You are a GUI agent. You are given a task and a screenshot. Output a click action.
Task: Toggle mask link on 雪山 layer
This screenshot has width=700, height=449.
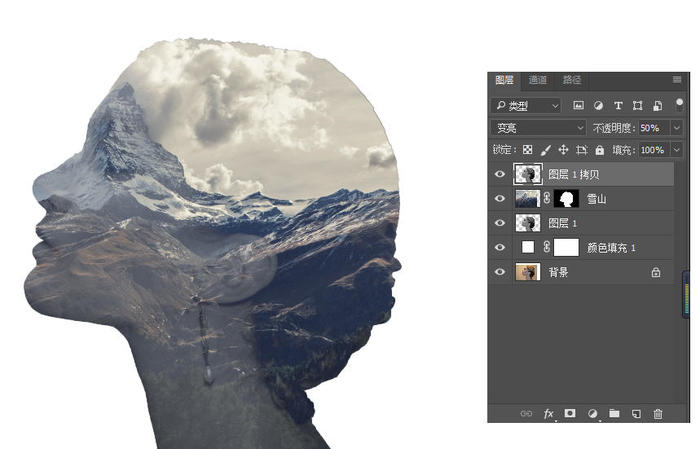pyautogui.click(x=547, y=198)
